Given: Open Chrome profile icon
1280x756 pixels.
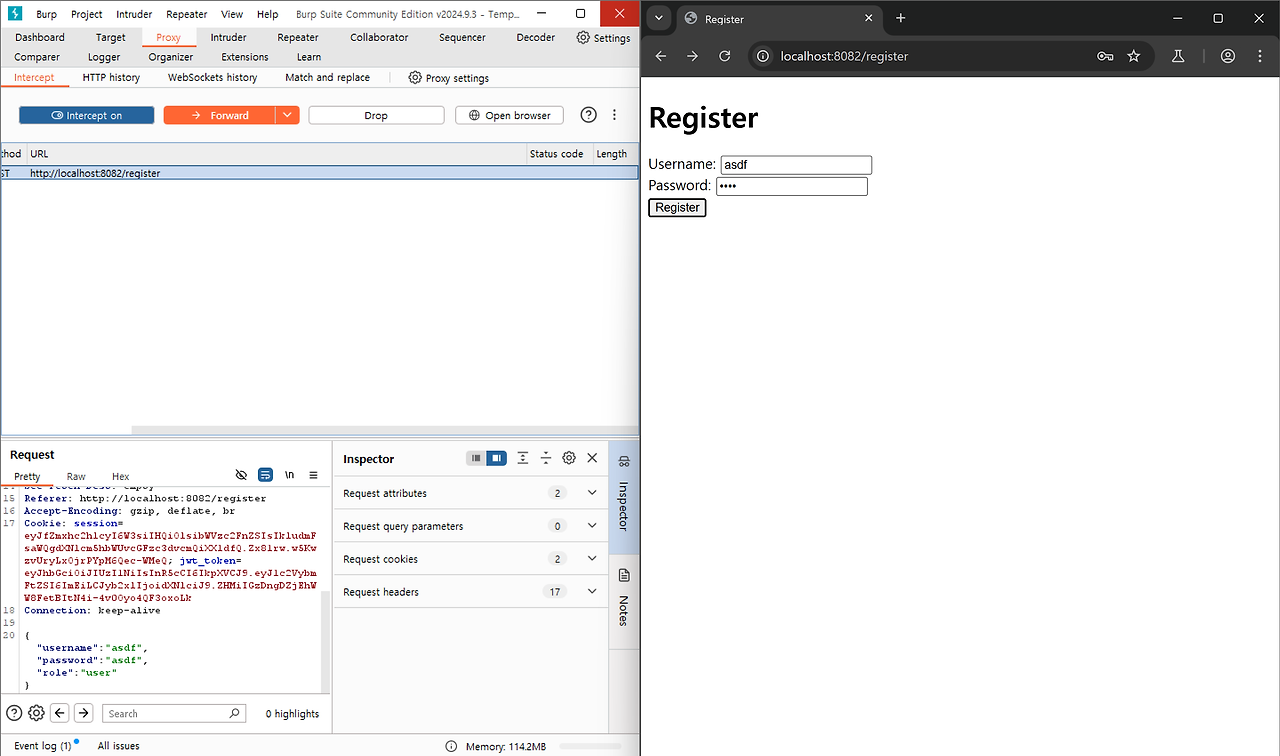Looking at the screenshot, I should click(x=1227, y=56).
